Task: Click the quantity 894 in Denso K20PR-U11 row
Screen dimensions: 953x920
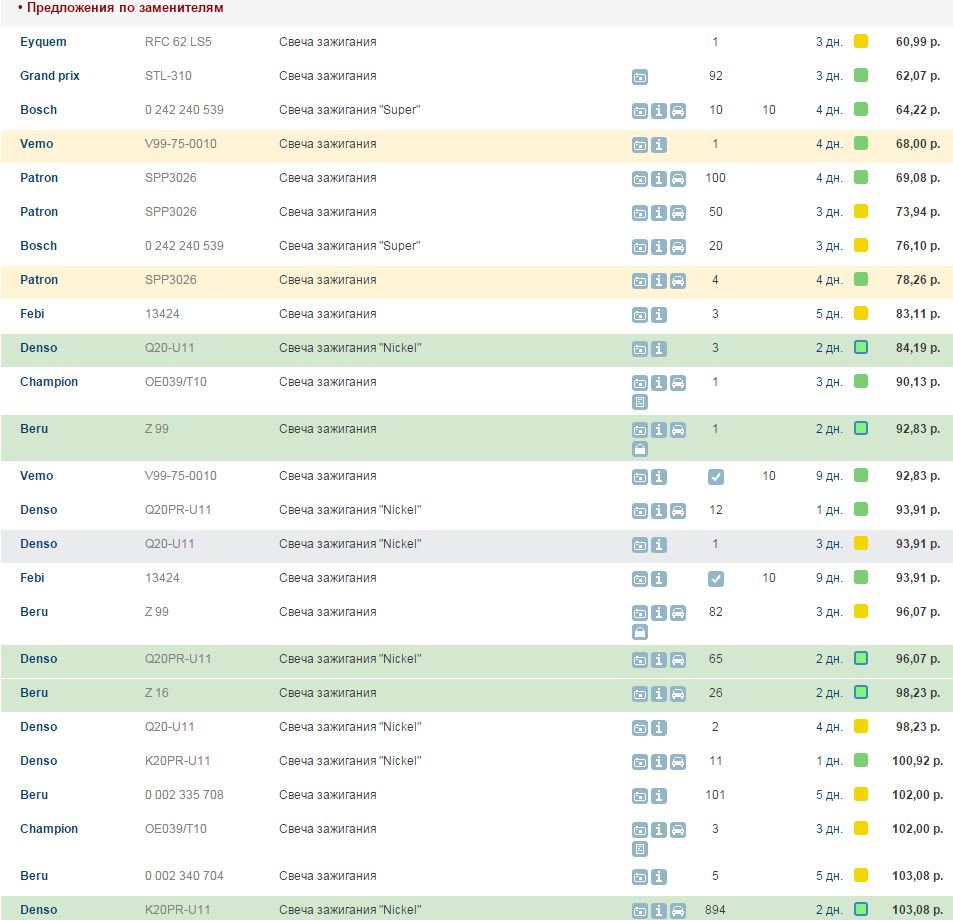Action: point(715,910)
